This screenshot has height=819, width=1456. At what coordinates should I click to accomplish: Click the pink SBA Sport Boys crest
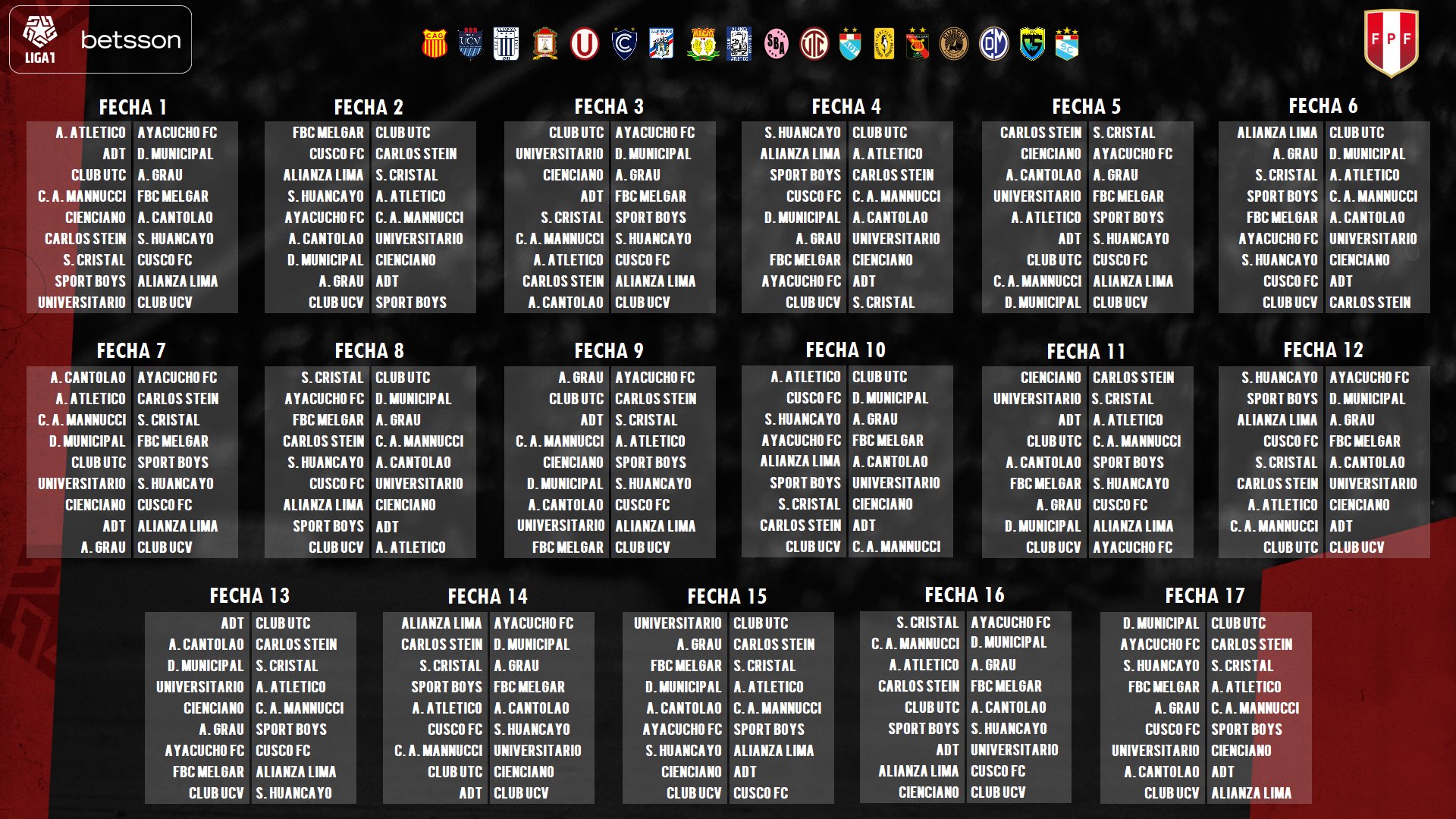[776, 45]
